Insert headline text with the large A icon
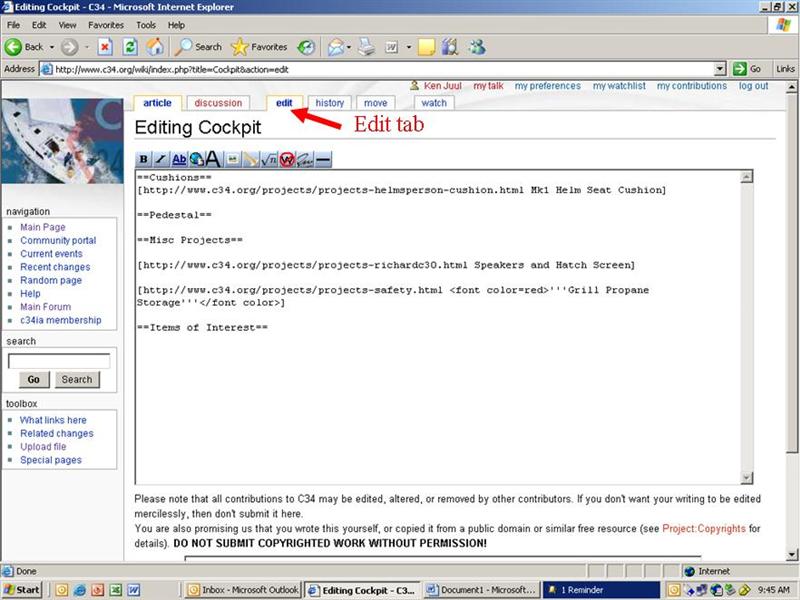Image resolution: width=800 pixels, height=600 pixels. point(213,159)
